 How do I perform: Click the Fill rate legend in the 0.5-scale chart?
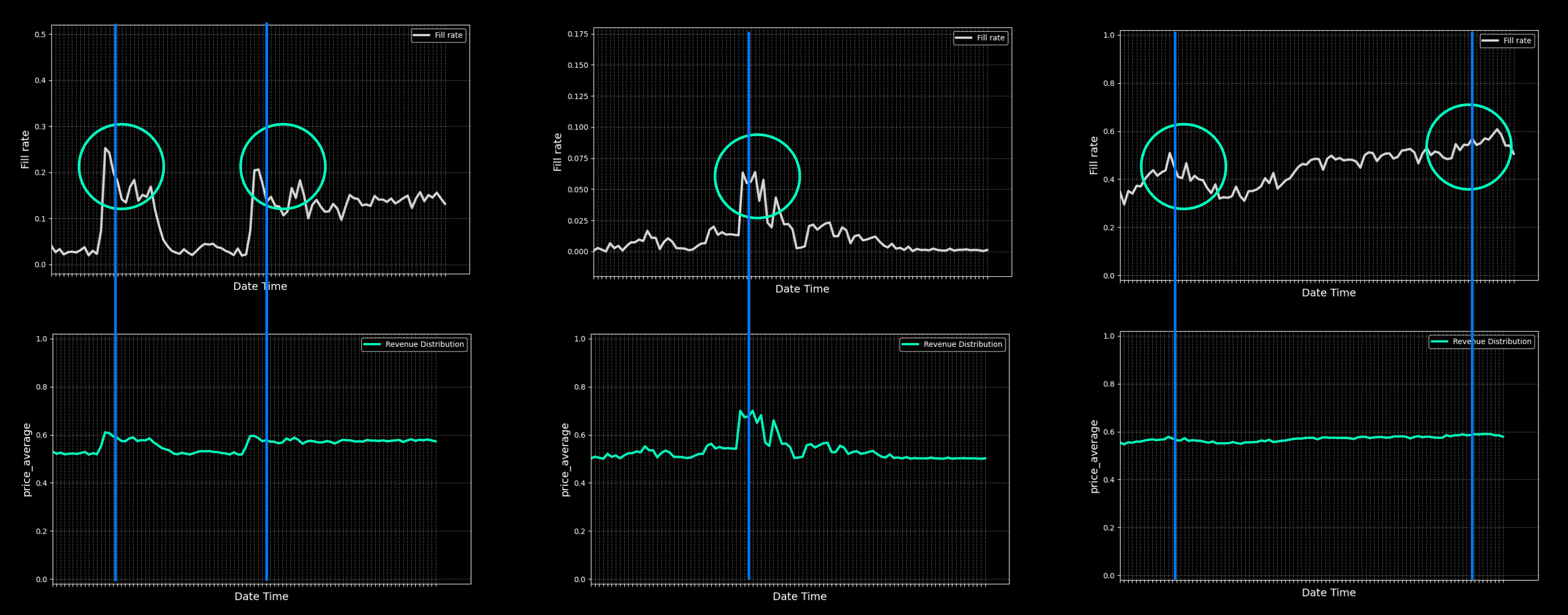tap(438, 36)
